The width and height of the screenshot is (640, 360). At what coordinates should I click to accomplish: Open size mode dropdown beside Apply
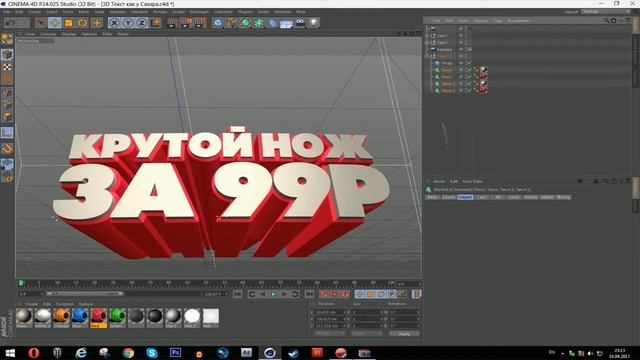pyautogui.click(x=367, y=333)
